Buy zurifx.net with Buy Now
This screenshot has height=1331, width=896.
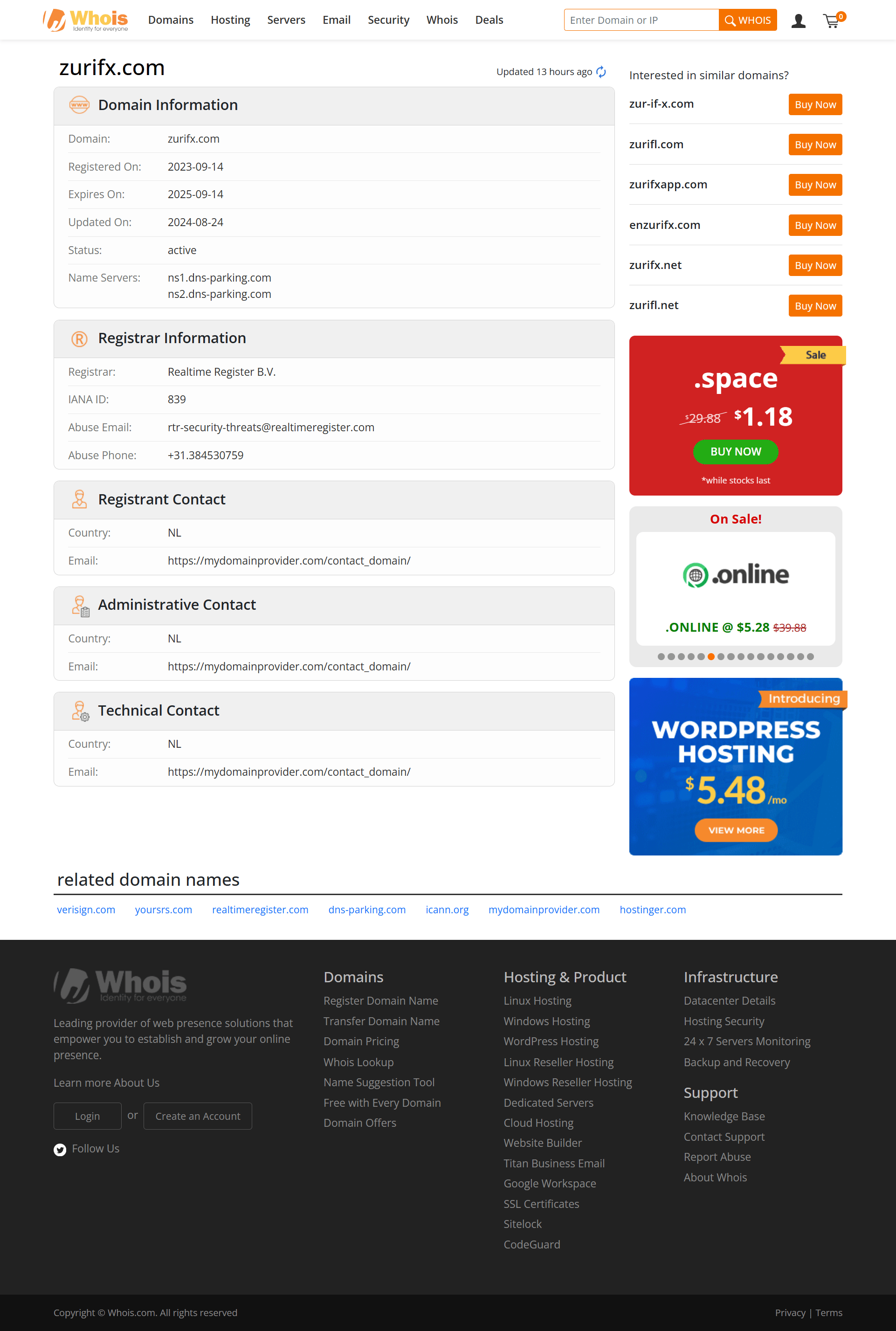pos(815,265)
